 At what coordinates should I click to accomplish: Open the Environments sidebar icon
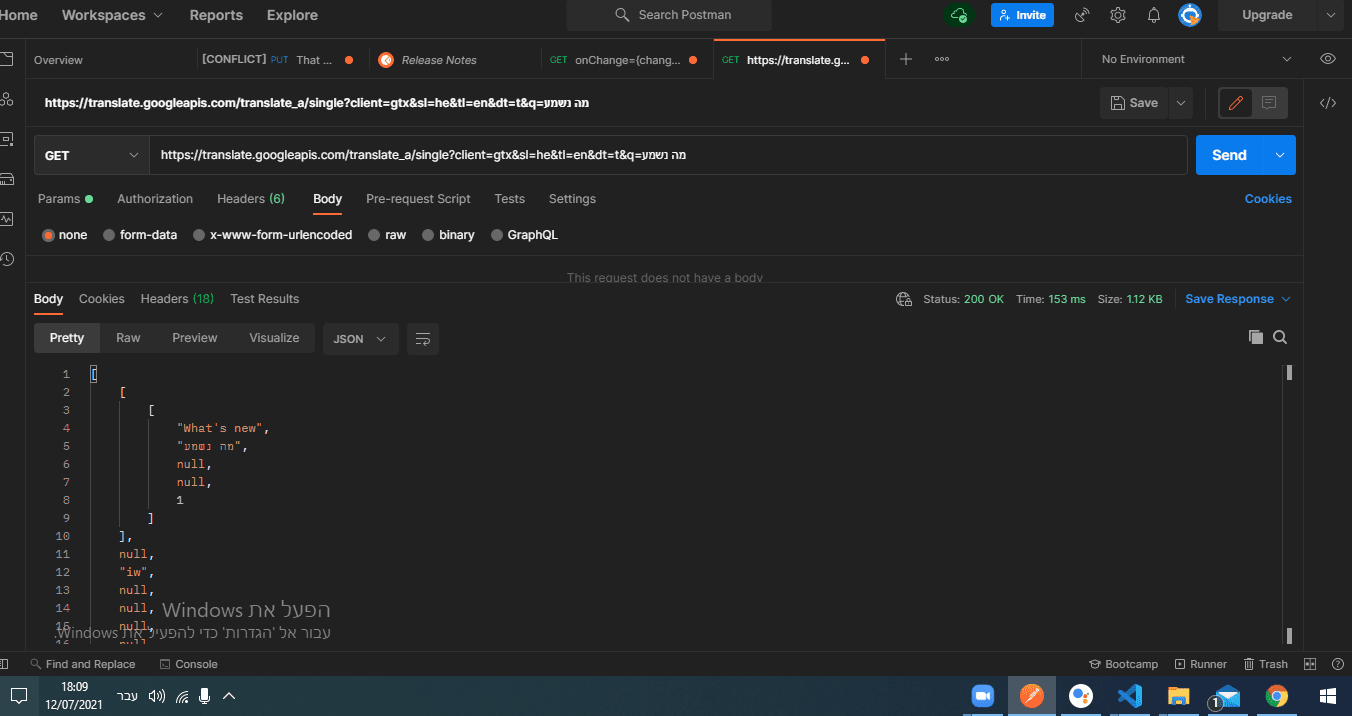(x=7, y=139)
